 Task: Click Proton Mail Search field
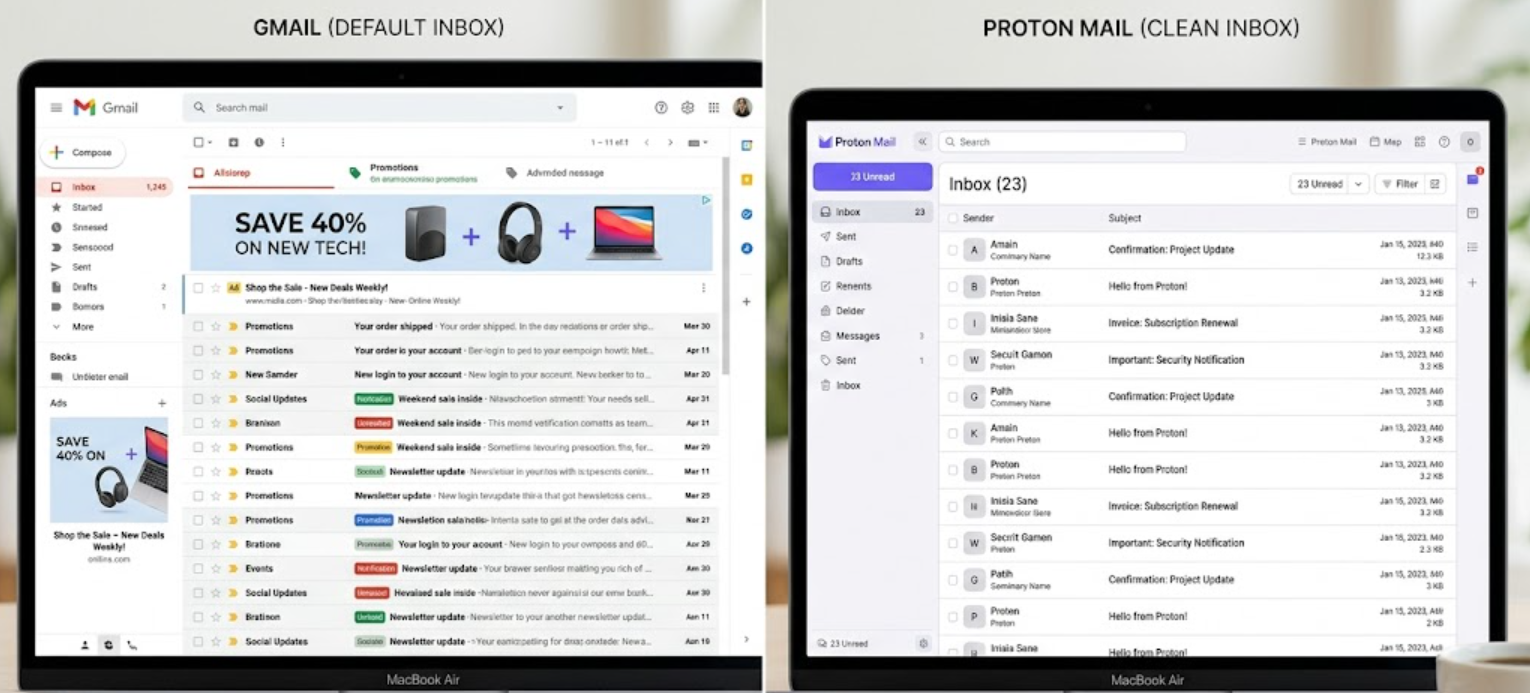point(1062,142)
